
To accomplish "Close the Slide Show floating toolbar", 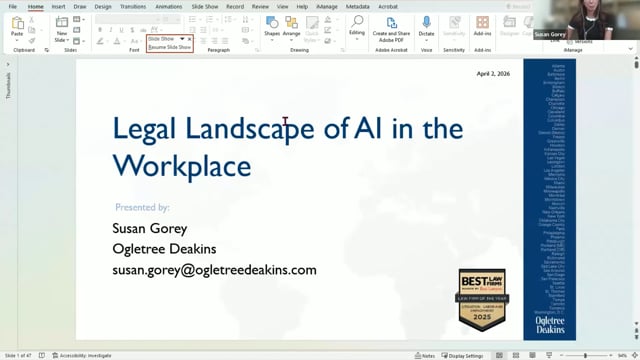I will pos(189,39).
